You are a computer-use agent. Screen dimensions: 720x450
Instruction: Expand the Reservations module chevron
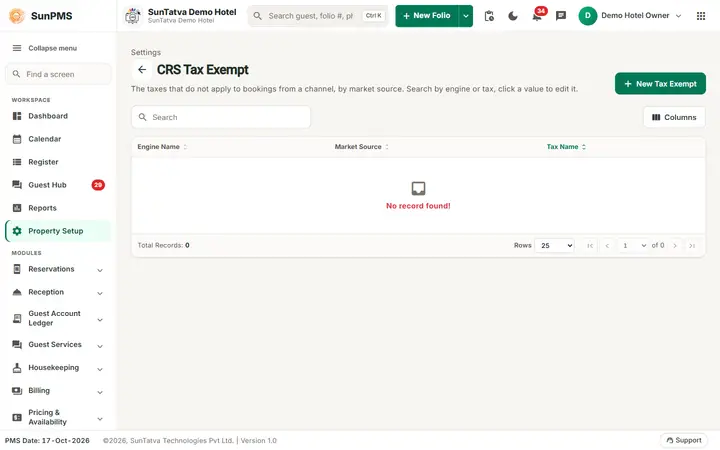coord(100,270)
